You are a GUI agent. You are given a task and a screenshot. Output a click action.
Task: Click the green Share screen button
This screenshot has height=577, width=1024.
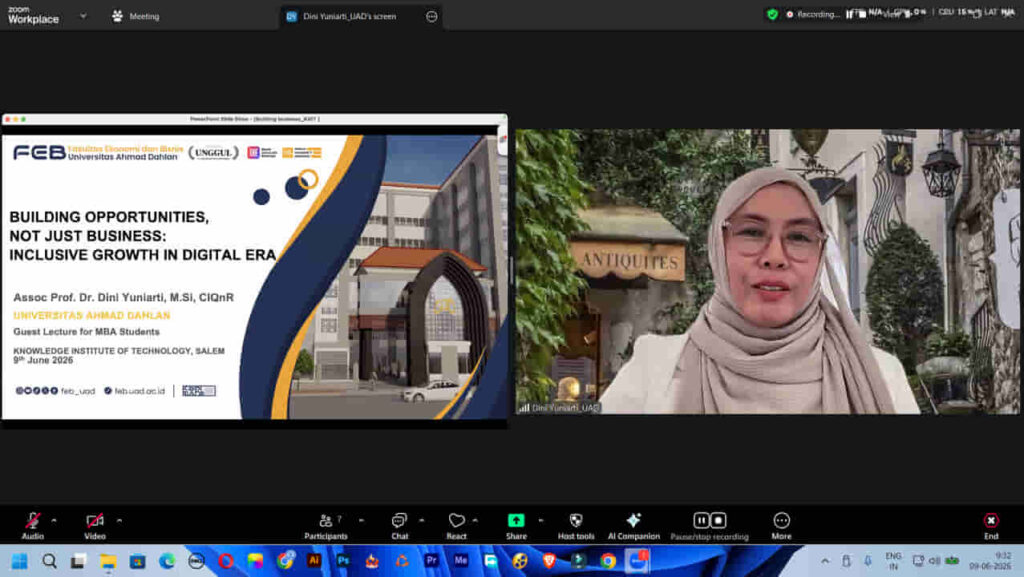516,526
